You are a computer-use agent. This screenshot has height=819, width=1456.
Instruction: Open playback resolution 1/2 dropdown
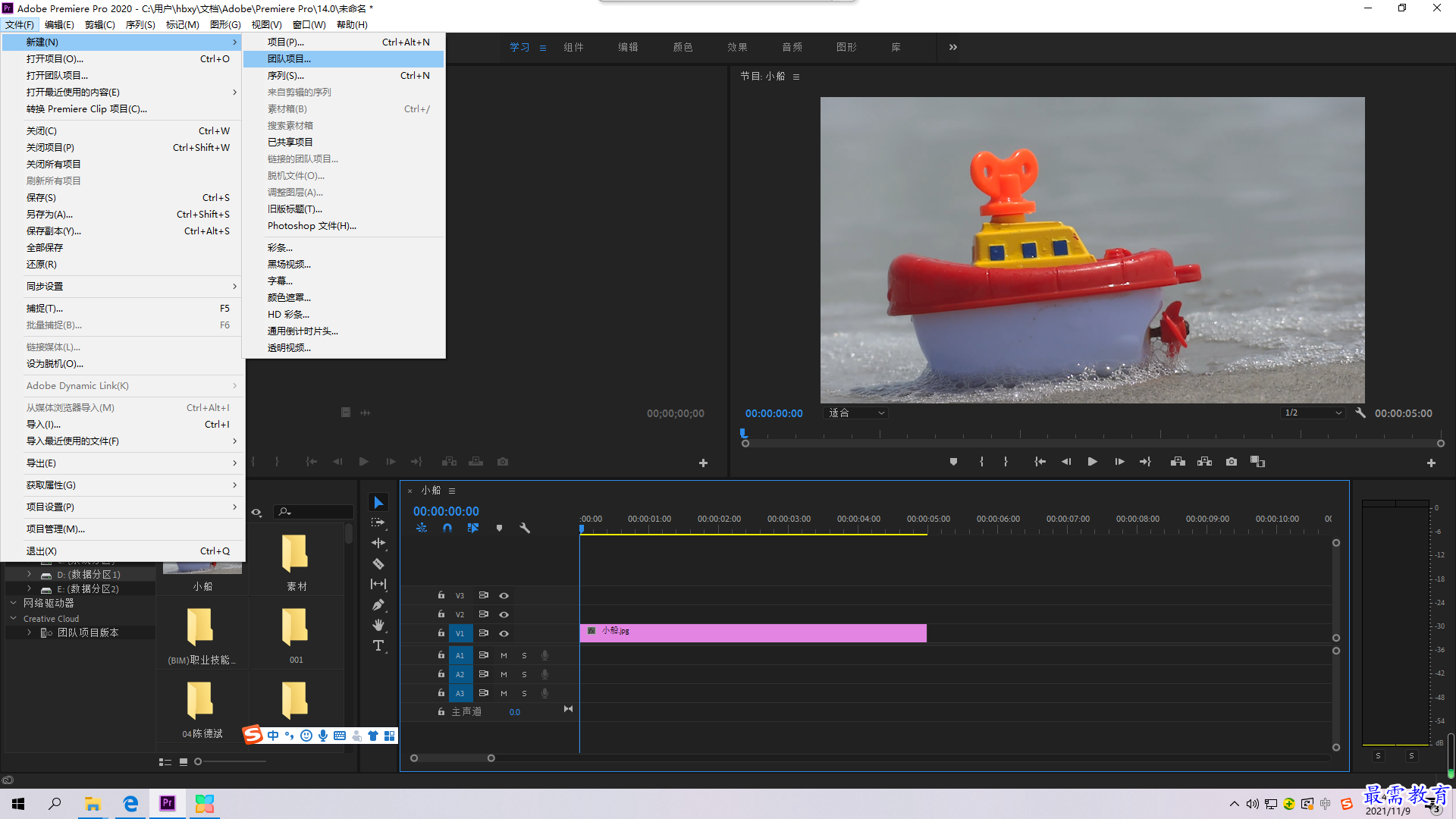point(1313,413)
